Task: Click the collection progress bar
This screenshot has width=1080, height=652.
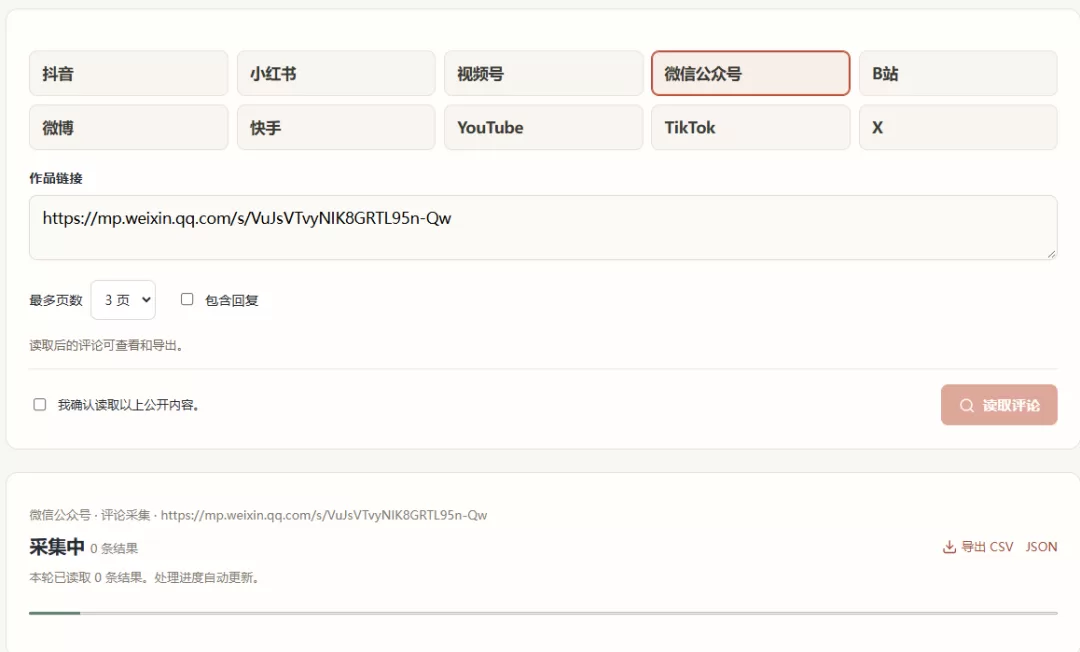Action: 543,613
